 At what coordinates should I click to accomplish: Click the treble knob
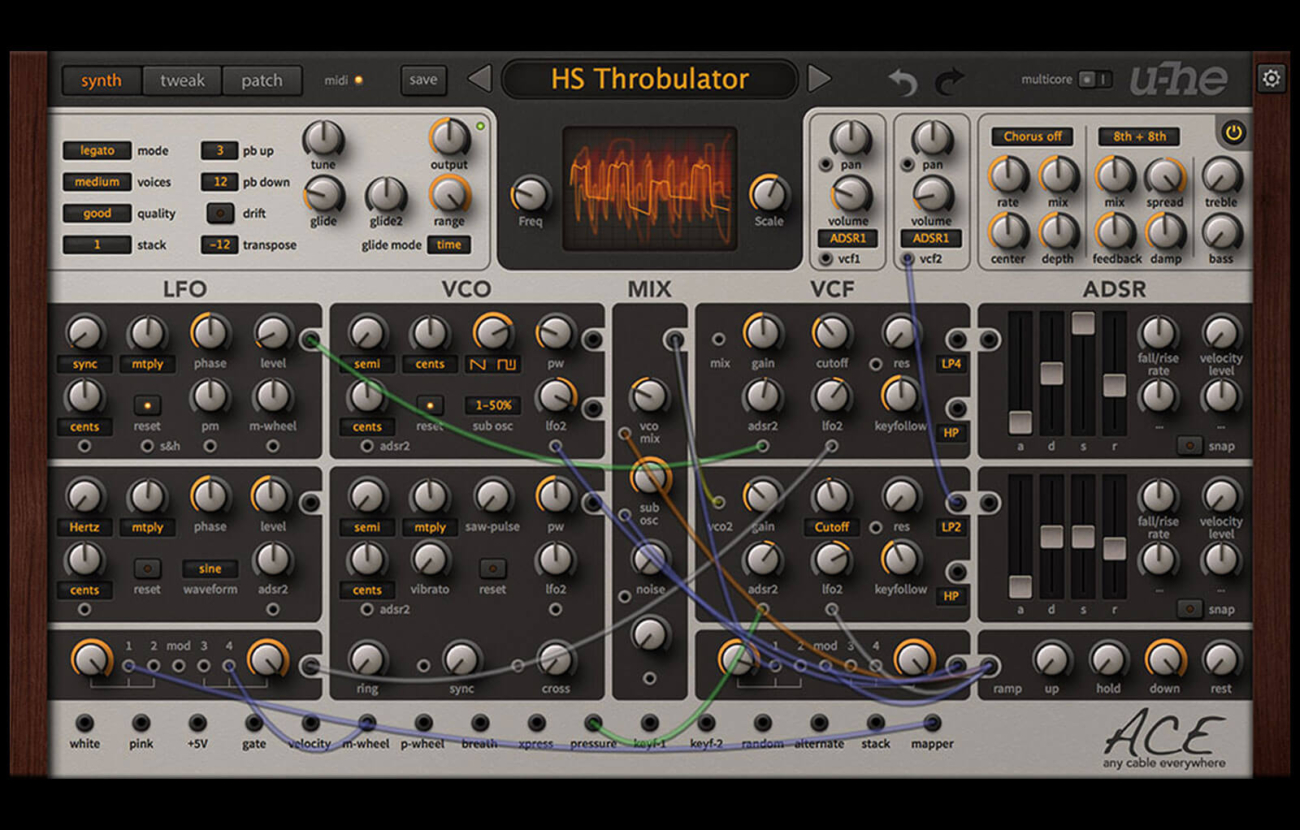click(1221, 176)
